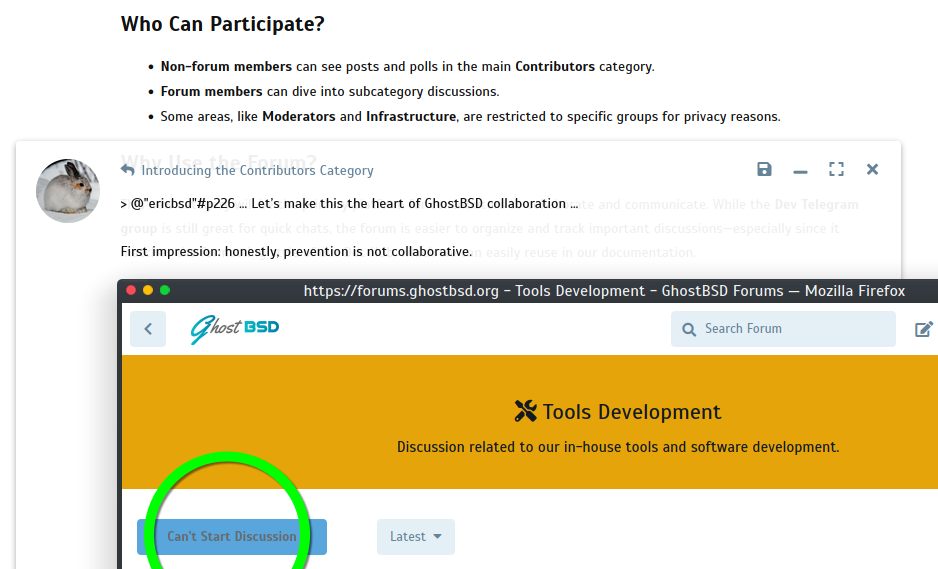Expand the reply composer to full screen
The height and width of the screenshot is (569, 938).
click(836, 169)
